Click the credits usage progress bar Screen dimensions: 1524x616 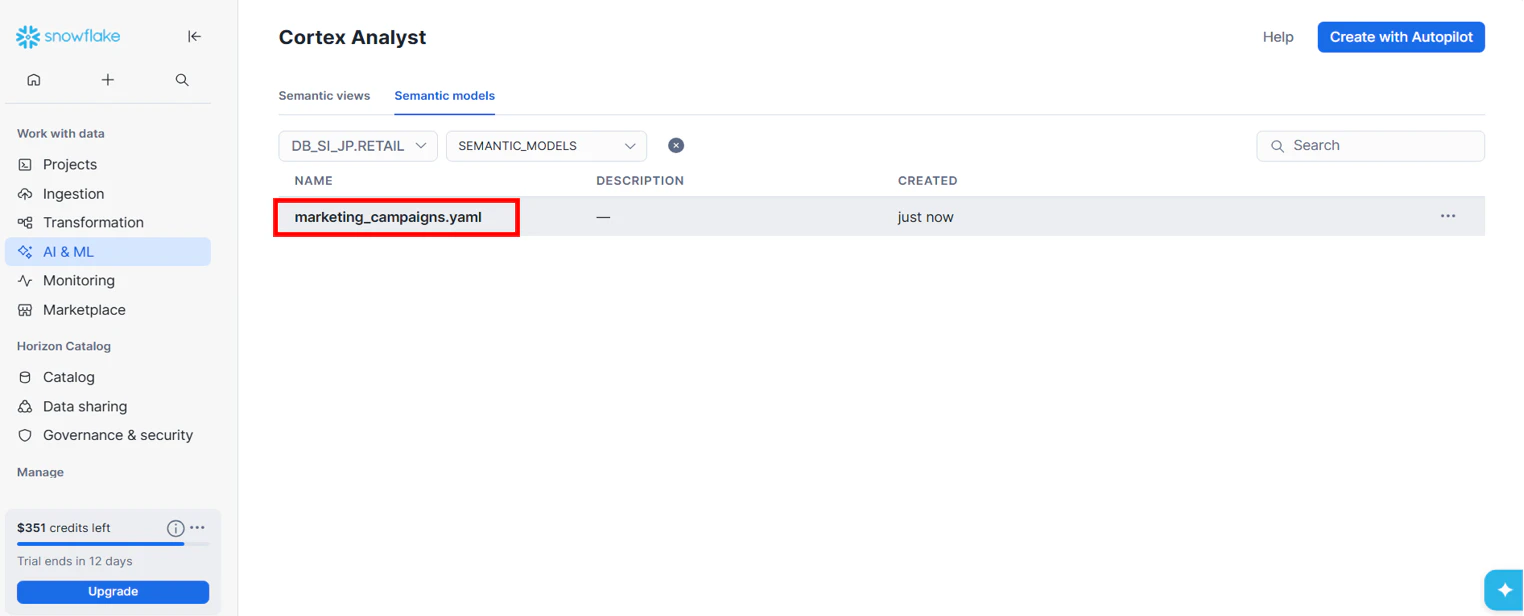click(113, 544)
